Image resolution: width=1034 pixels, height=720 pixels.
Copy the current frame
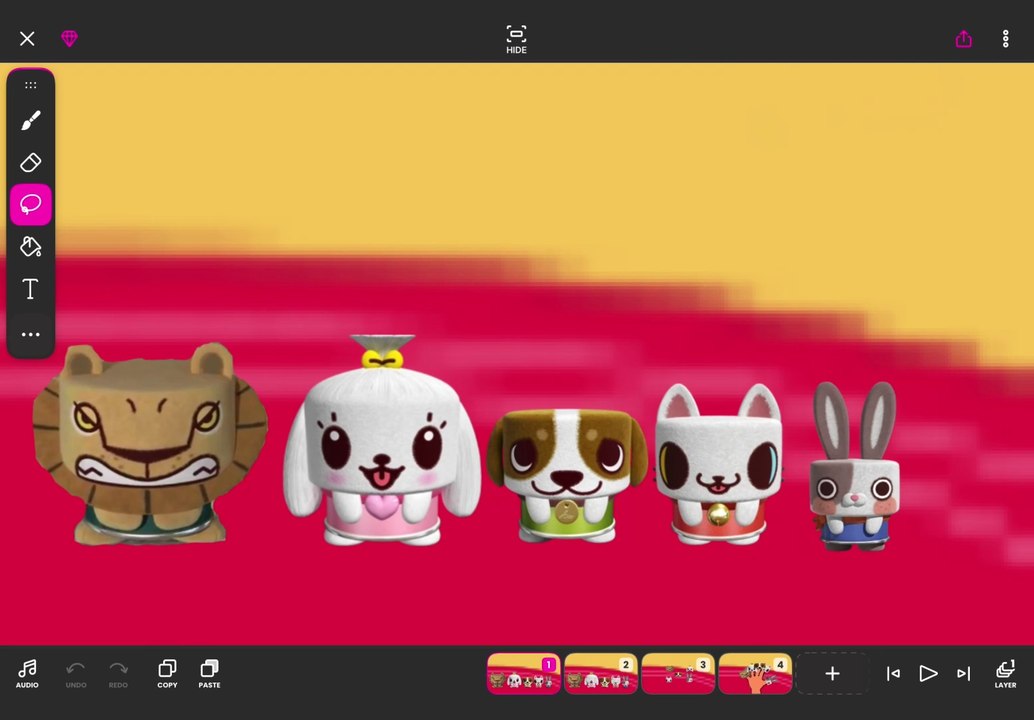167,674
